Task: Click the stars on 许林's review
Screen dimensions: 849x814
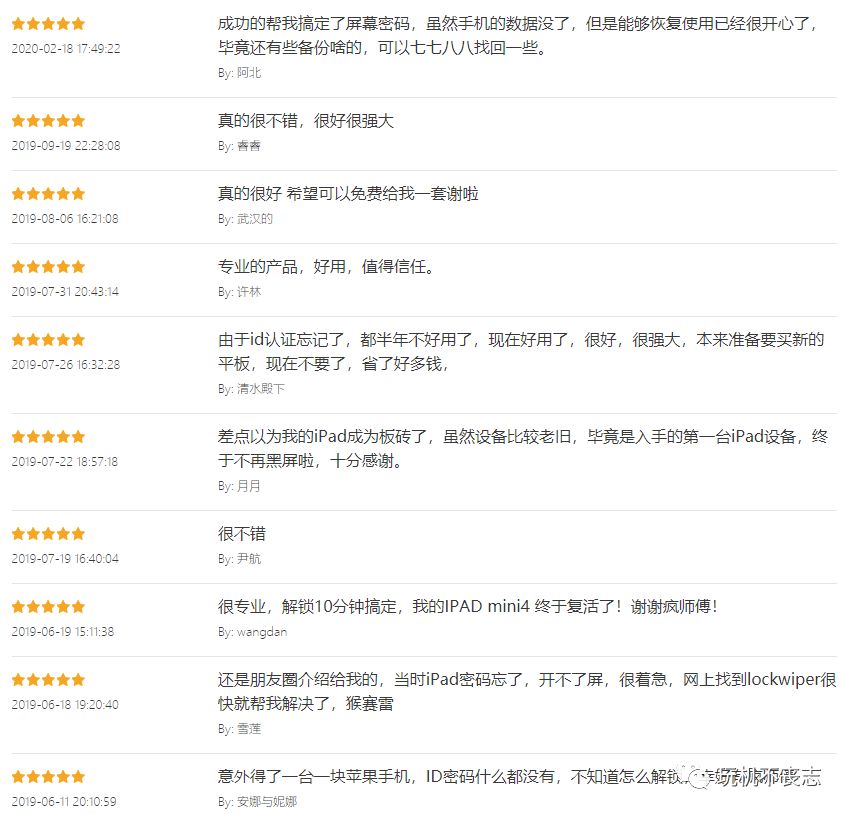Action: 48,267
